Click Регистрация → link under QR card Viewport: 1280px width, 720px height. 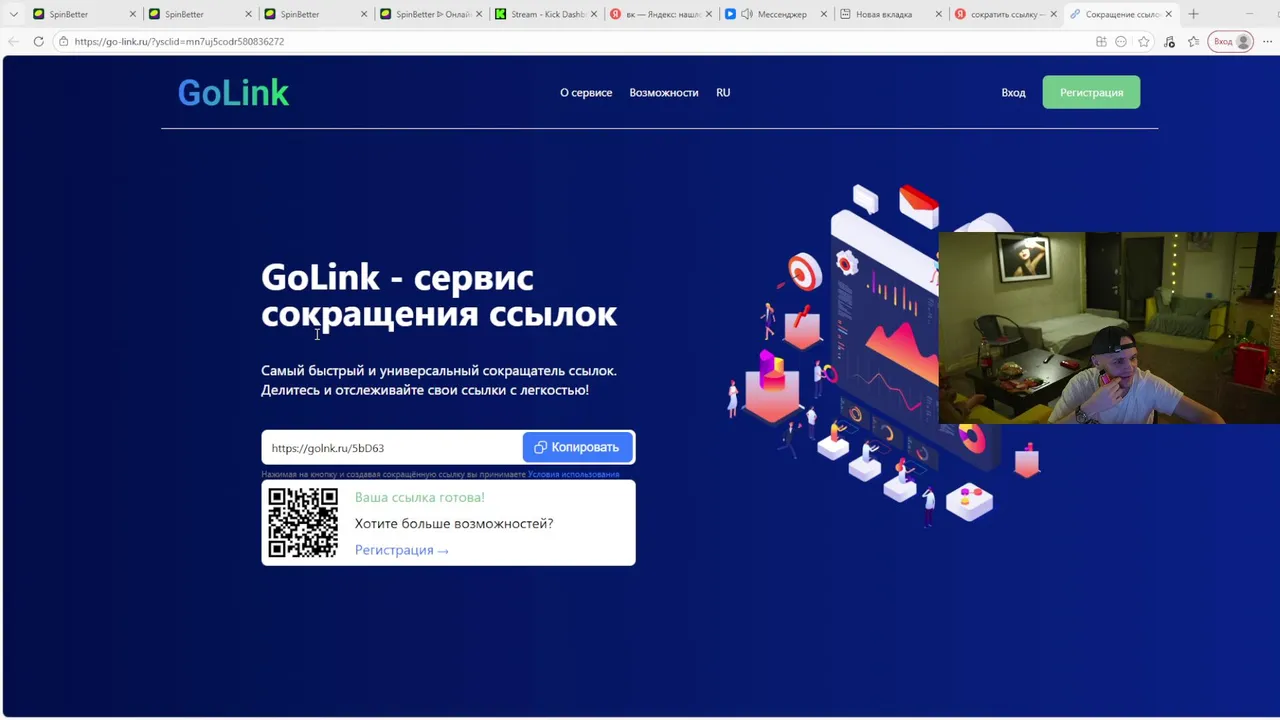pos(402,550)
